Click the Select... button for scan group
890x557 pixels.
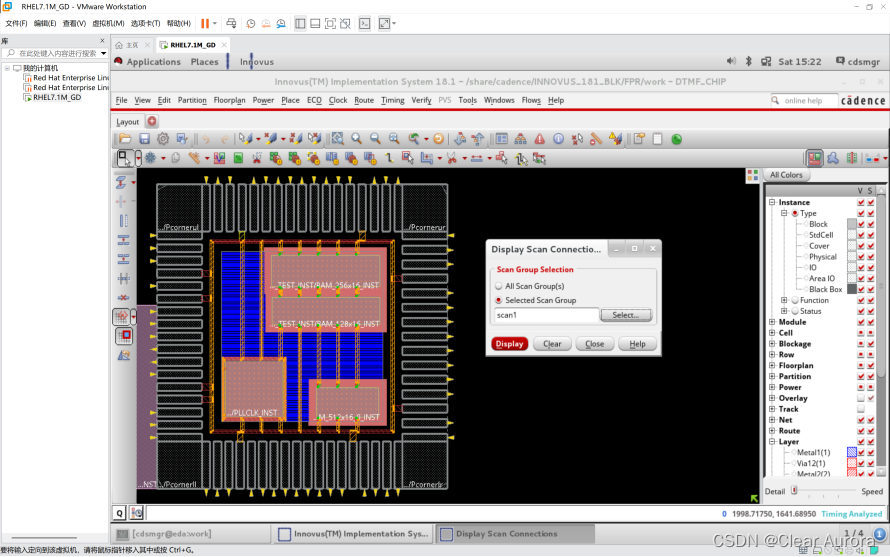coord(625,315)
